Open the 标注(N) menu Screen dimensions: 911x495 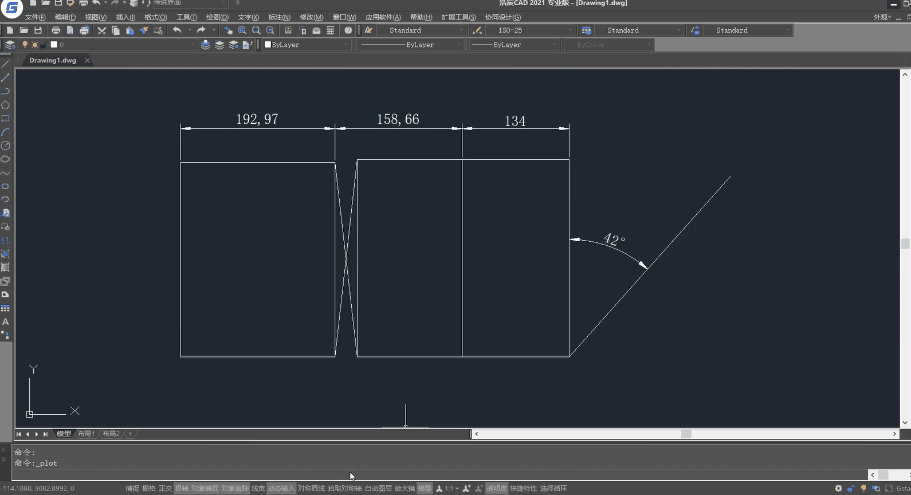click(279, 17)
